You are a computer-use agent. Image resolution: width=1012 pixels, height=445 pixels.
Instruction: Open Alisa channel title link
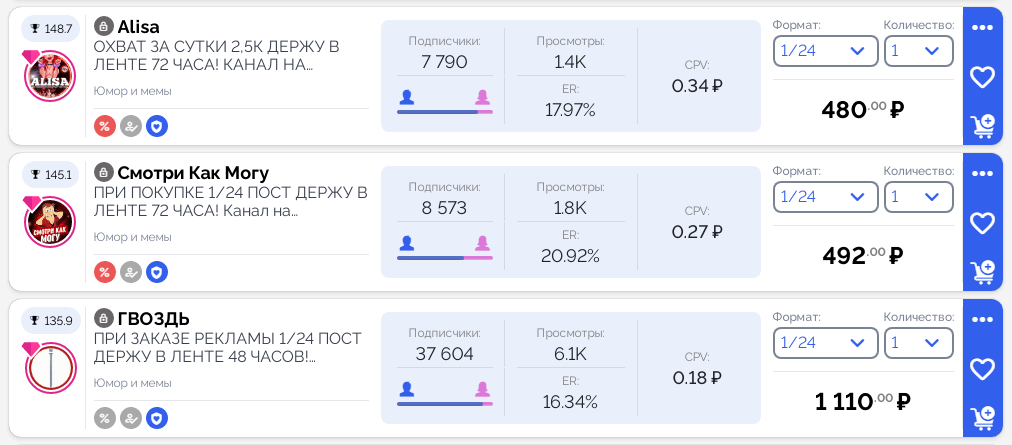(x=138, y=27)
